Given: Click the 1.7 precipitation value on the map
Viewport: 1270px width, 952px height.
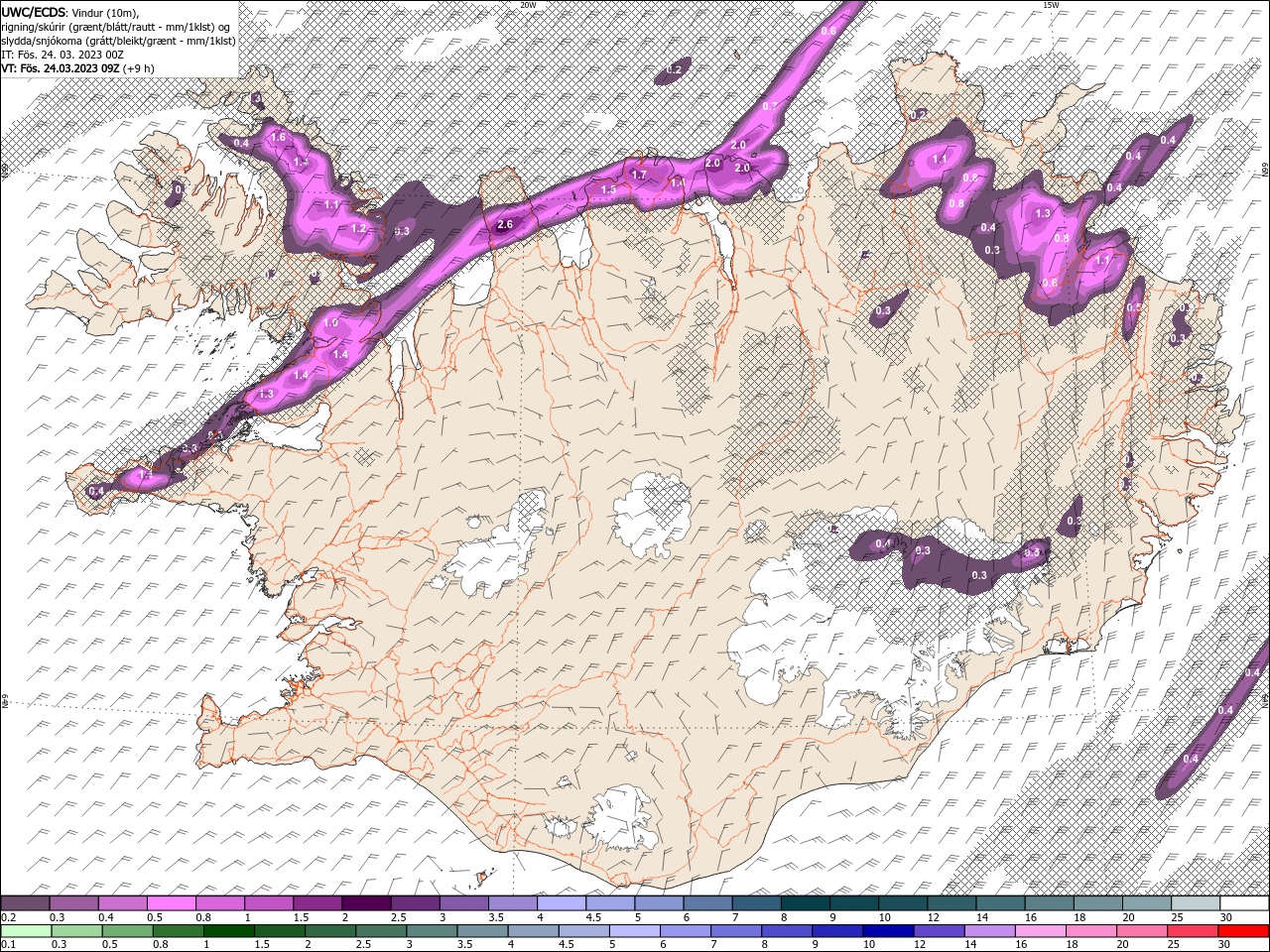Looking at the screenshot, I should [x=639, y=176].
